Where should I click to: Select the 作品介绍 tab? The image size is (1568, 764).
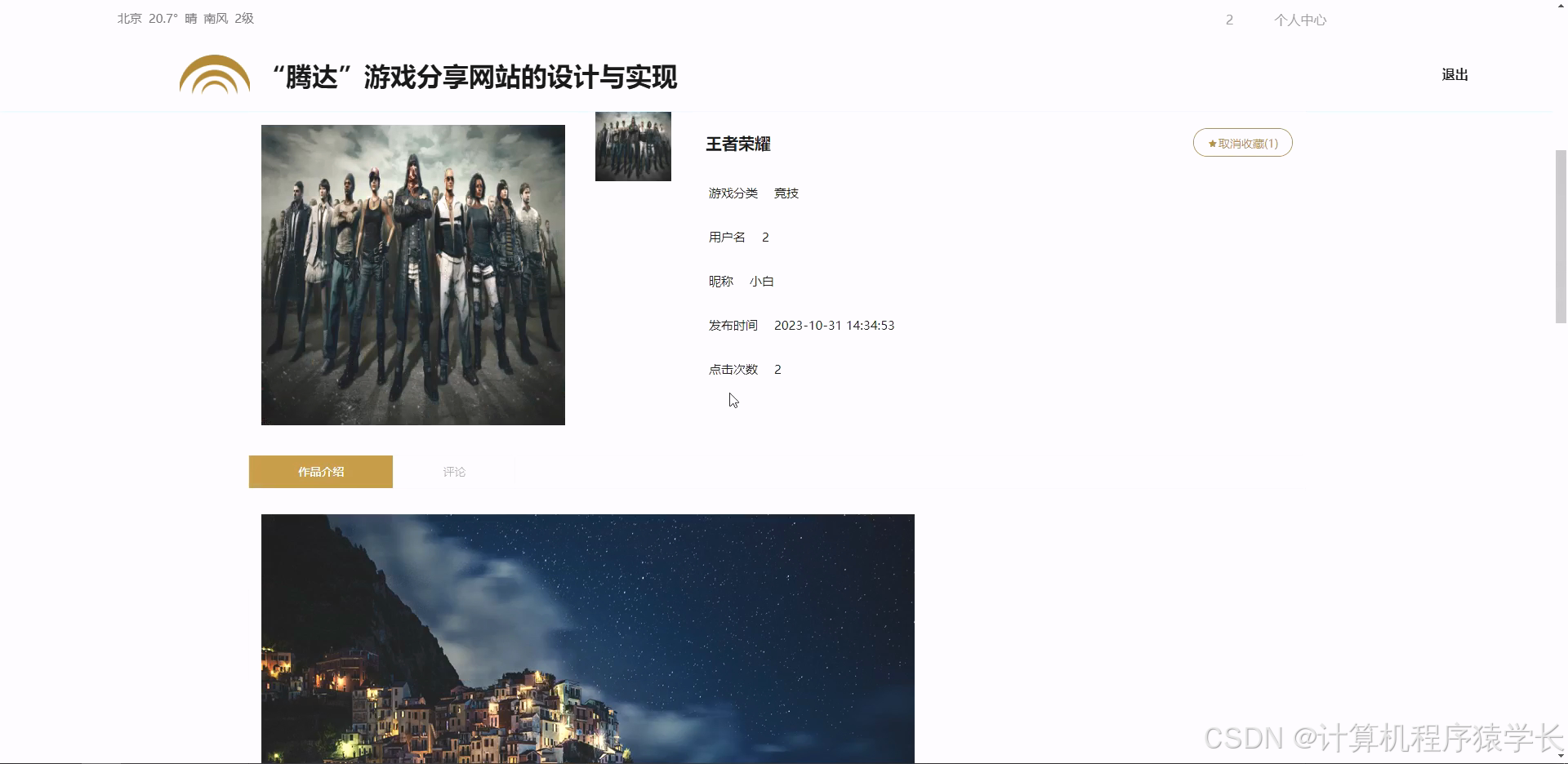click(x=320, y=472)
